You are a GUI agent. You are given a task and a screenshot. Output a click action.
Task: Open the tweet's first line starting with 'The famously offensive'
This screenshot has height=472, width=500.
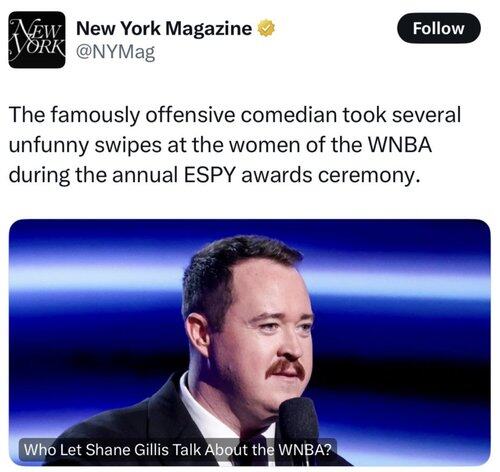235,115
